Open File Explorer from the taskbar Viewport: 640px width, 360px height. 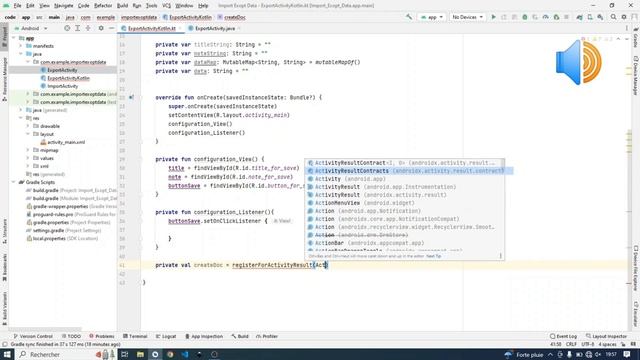point(140,354)
